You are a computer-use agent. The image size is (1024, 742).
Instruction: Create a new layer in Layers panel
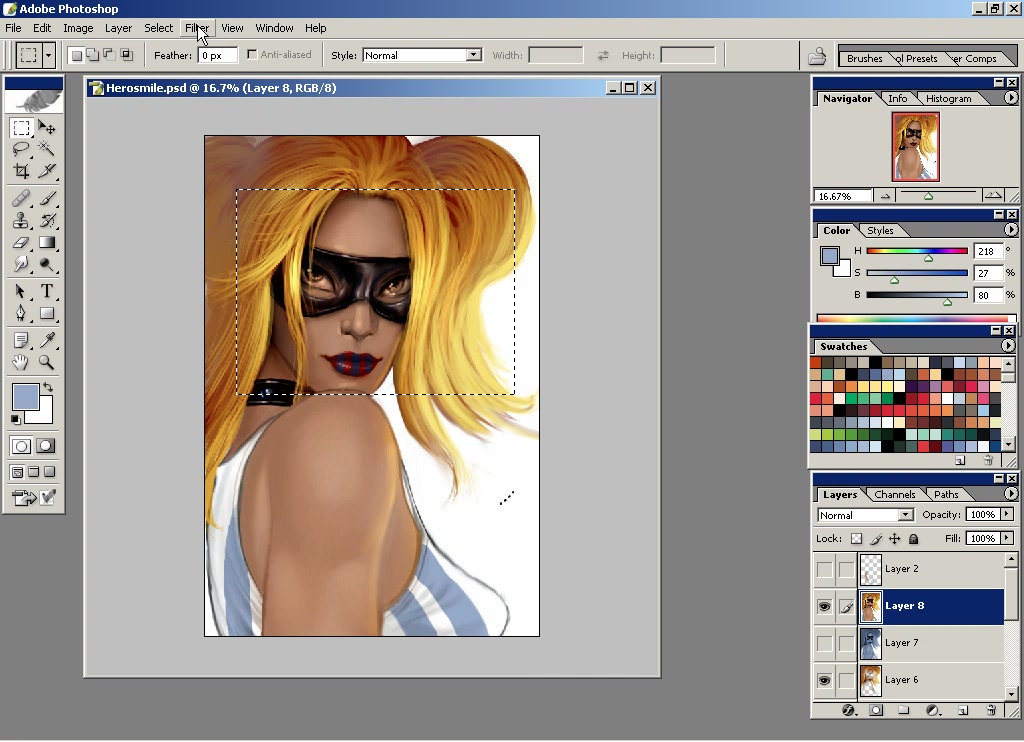[x=963, y=711]
